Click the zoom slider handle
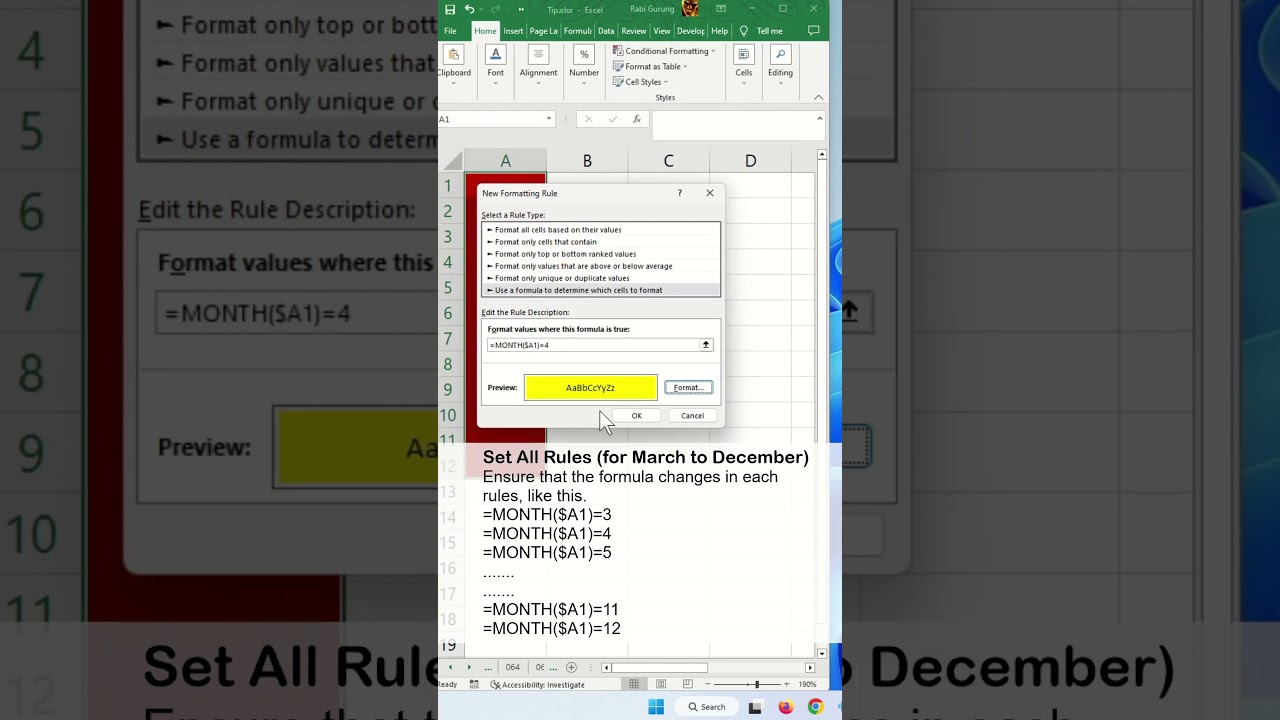Viewport: 1280px width, 720px height. (x=756, y=685)
